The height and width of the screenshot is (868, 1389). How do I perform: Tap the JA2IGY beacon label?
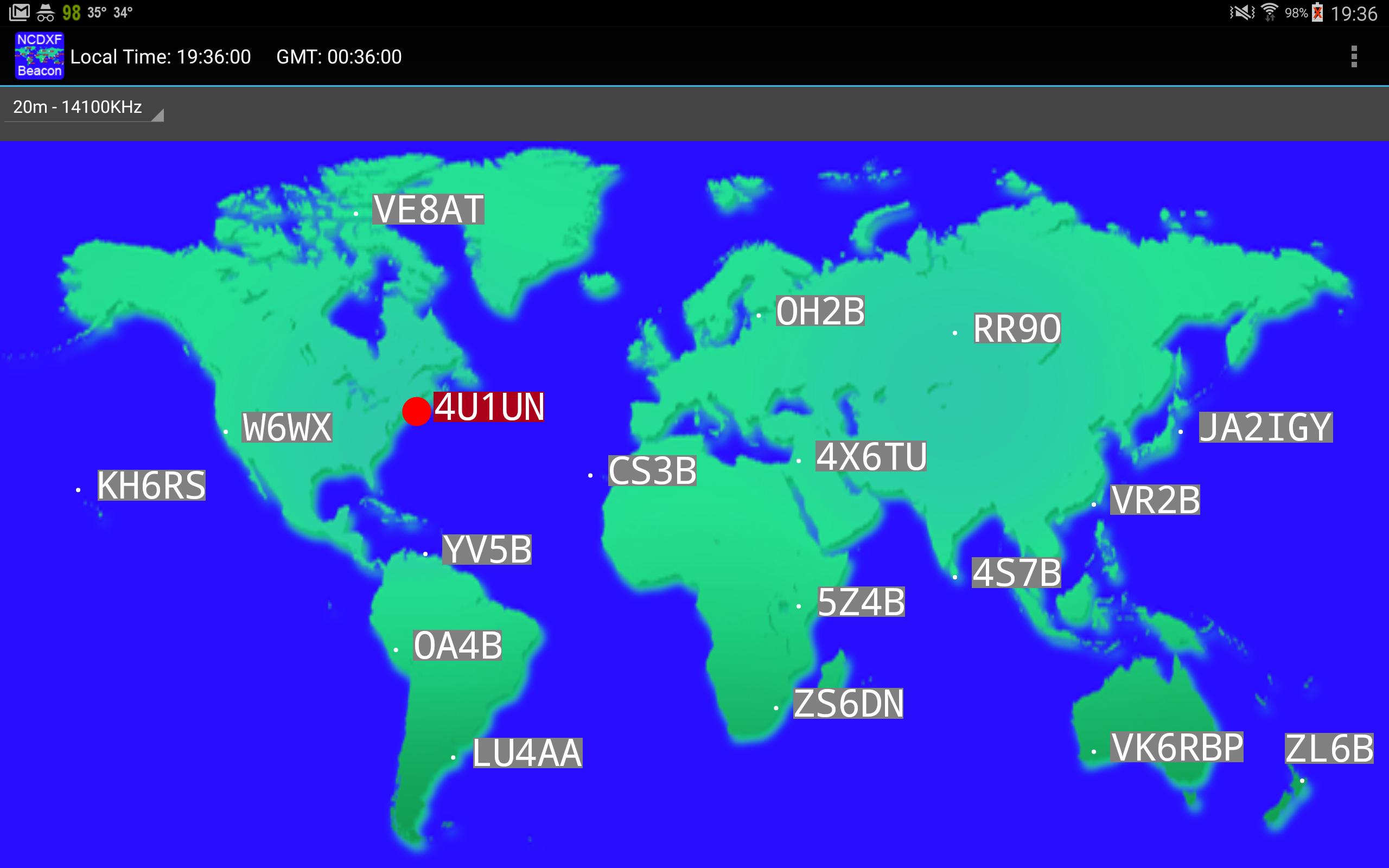click(x=1266, y=427)
